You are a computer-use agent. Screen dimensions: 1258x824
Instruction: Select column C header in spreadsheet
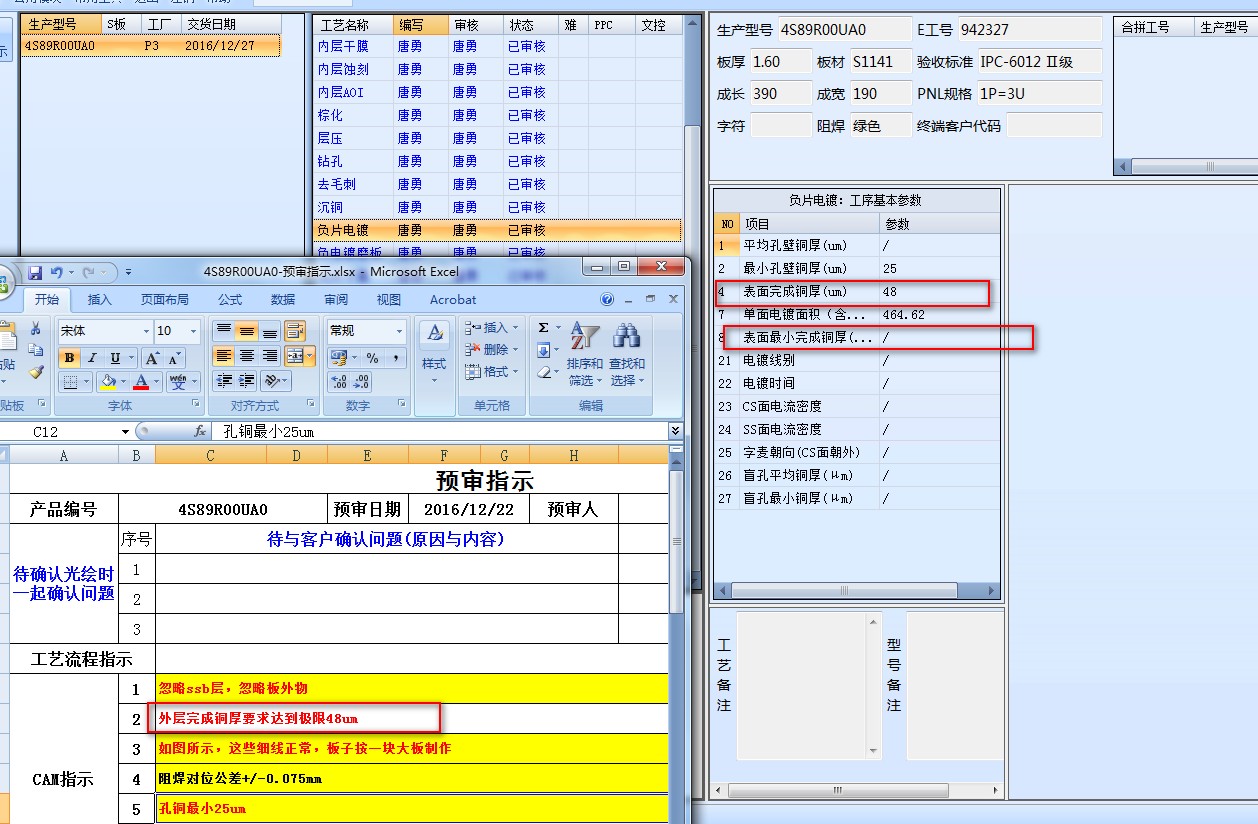point(211,456)
